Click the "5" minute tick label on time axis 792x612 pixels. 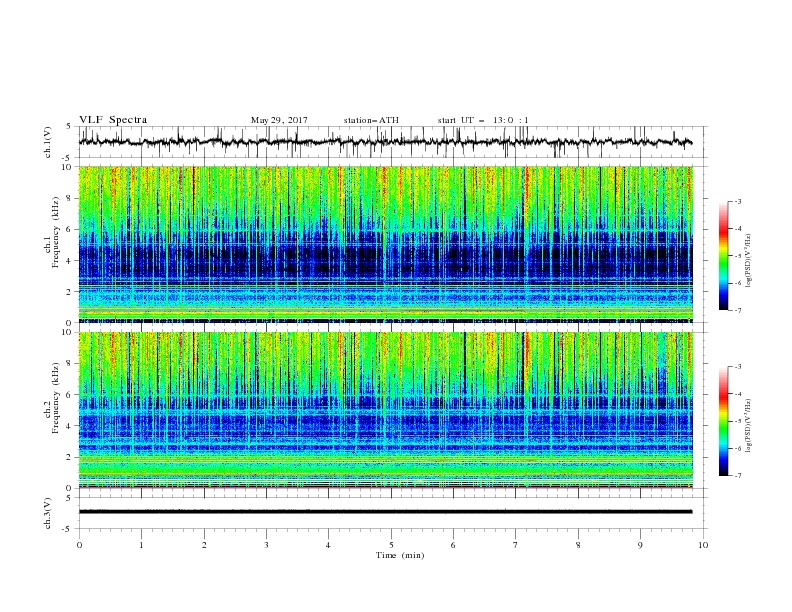tap(391, 545)
